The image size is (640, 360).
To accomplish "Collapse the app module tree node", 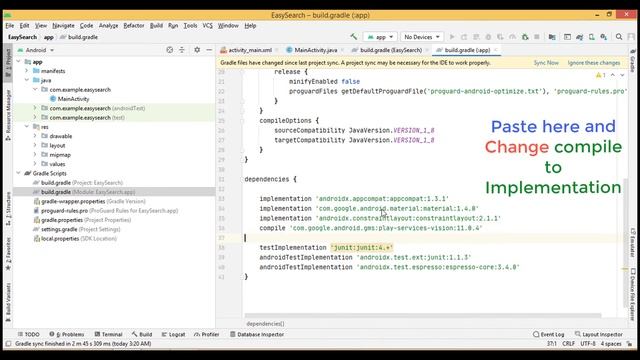I will click(x=18, y=62).
